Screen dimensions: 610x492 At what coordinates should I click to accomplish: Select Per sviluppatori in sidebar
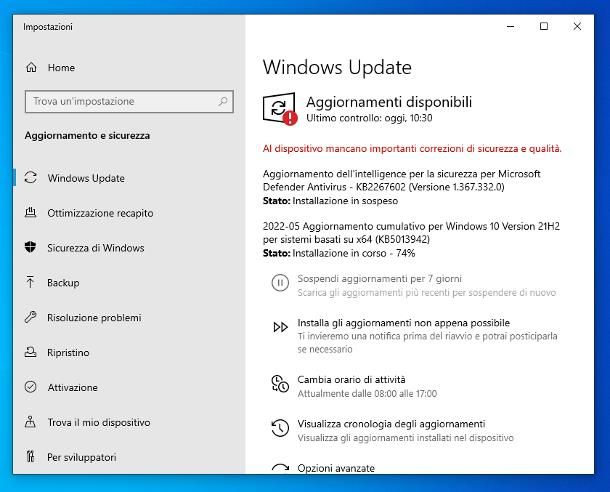[82, 457]
